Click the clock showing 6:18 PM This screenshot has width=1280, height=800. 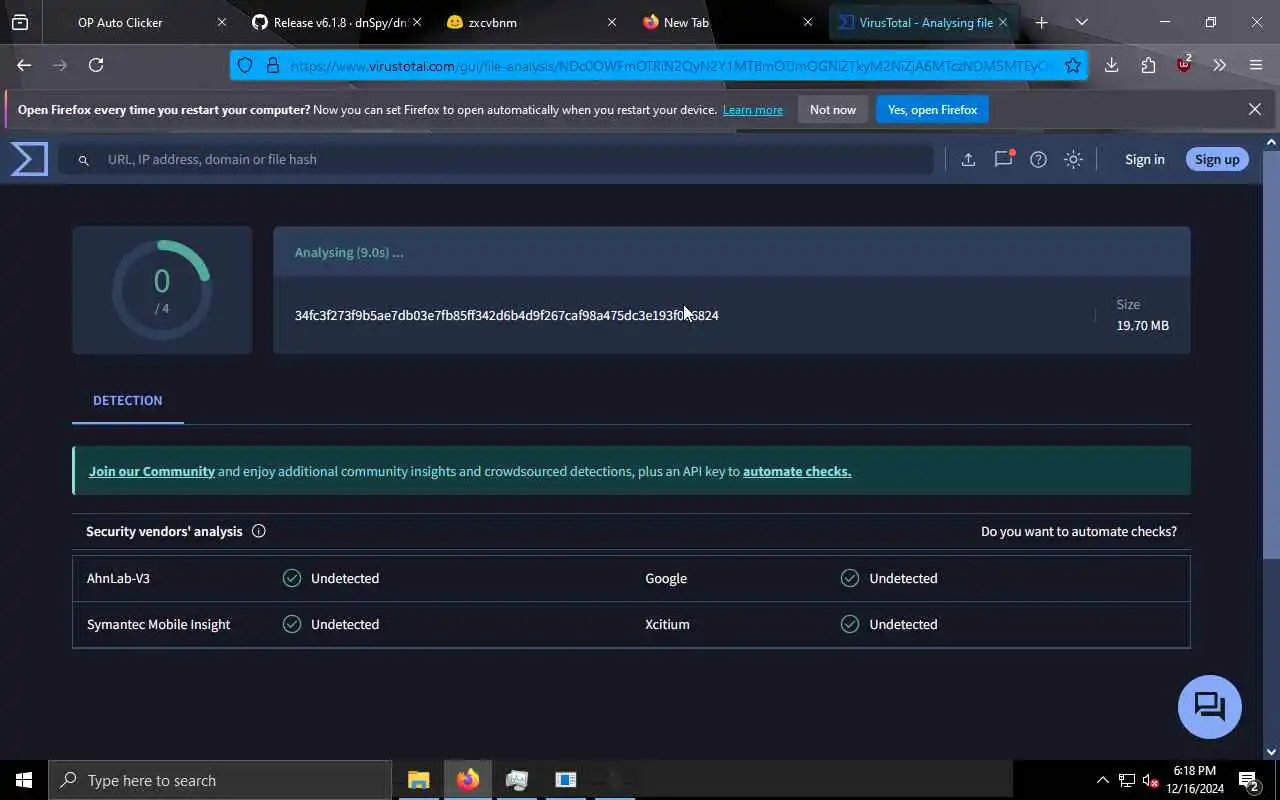pyautogui.click(x=1195, y=771)
